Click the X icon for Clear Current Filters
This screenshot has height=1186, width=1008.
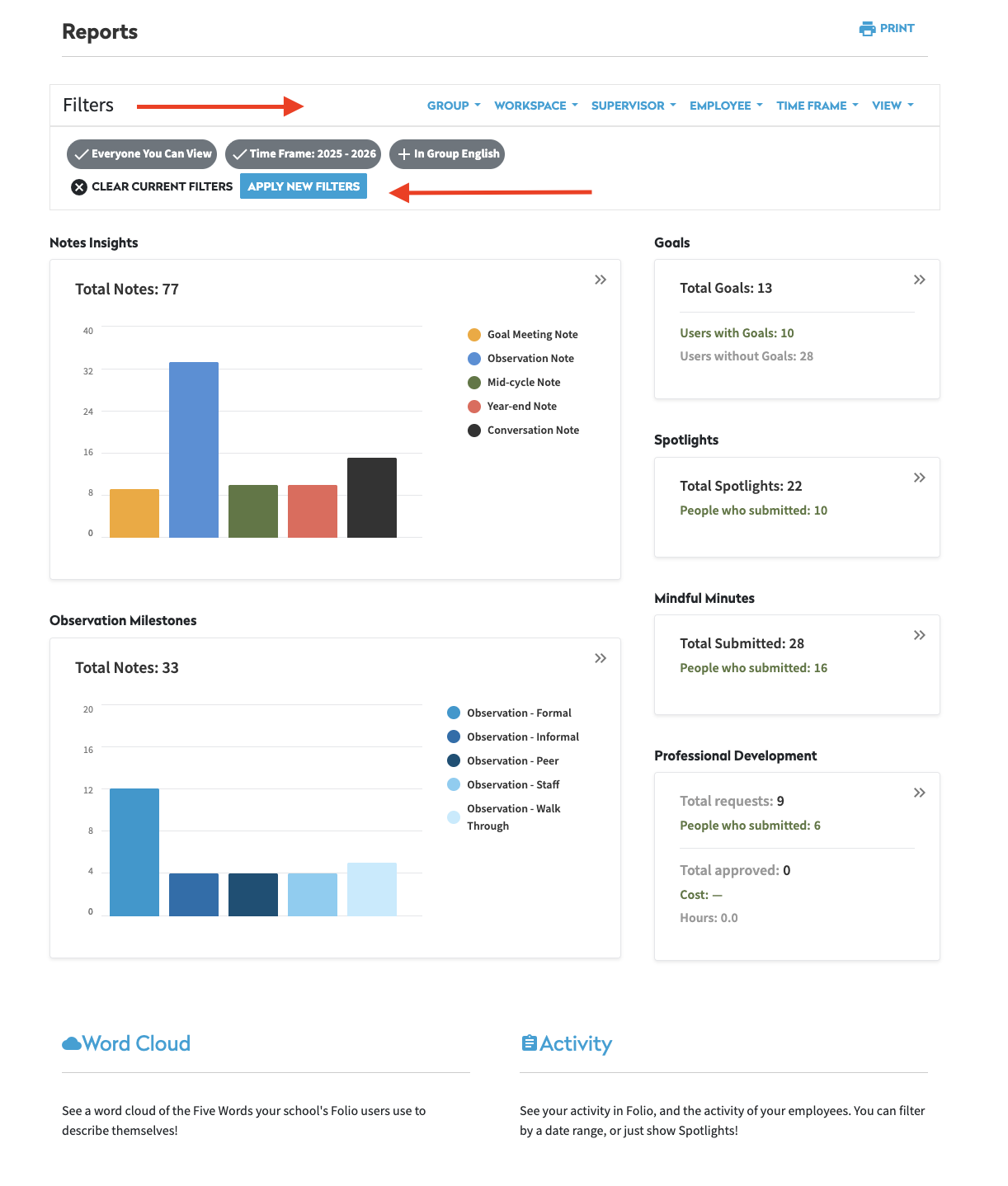point(79,187)
